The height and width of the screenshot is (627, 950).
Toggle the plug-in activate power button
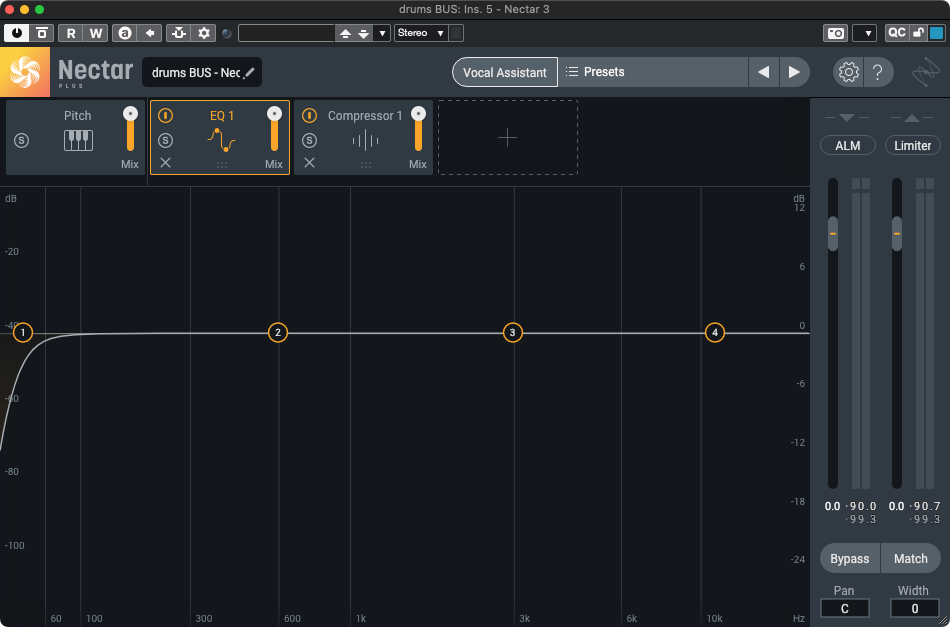16,33
